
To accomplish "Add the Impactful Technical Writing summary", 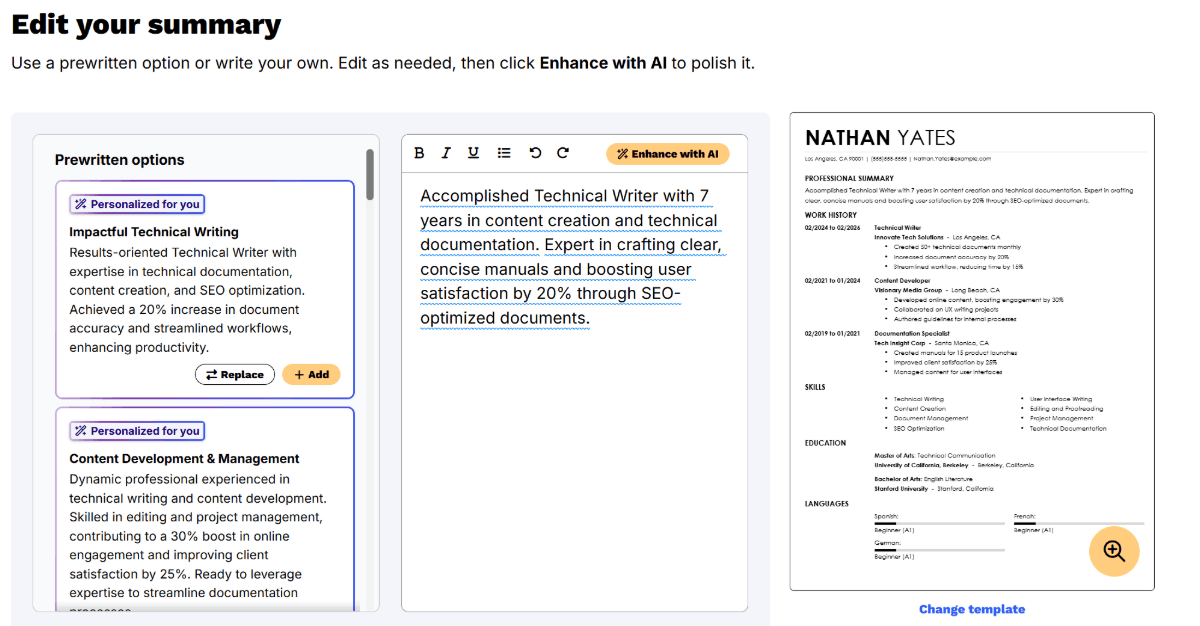I will 311,374.
